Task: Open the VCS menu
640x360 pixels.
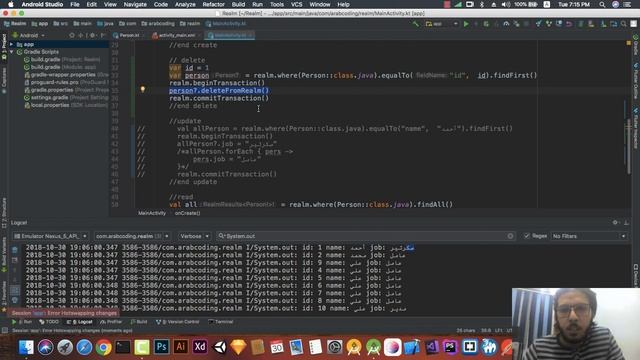Action: pos(296,4)
